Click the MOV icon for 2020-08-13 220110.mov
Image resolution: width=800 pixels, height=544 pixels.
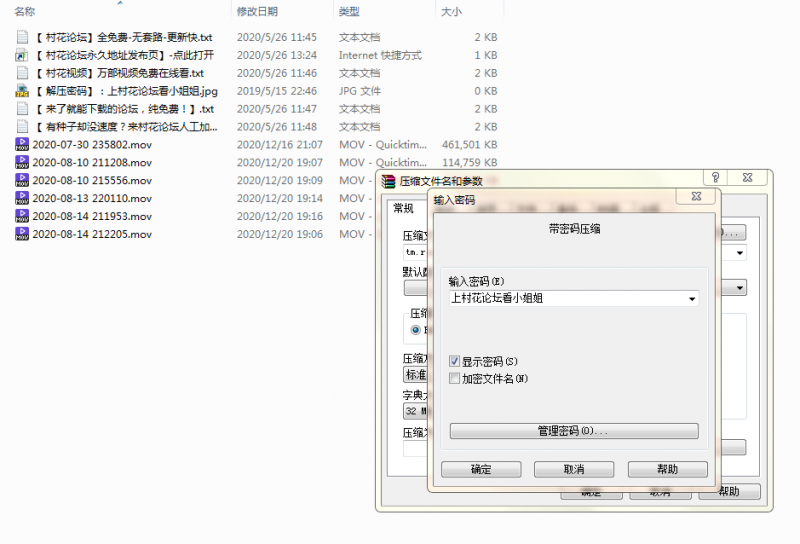click(22, 198)
